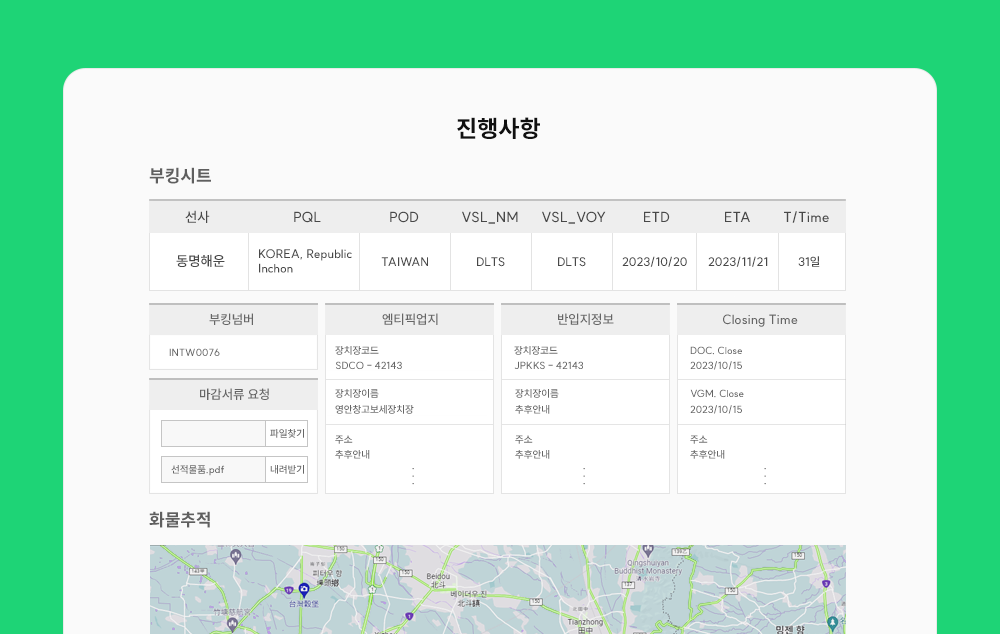Viewport: 1000px width, 634px height.
Task: Select the 선적물품.pdf file field
Action: (213, 469)
